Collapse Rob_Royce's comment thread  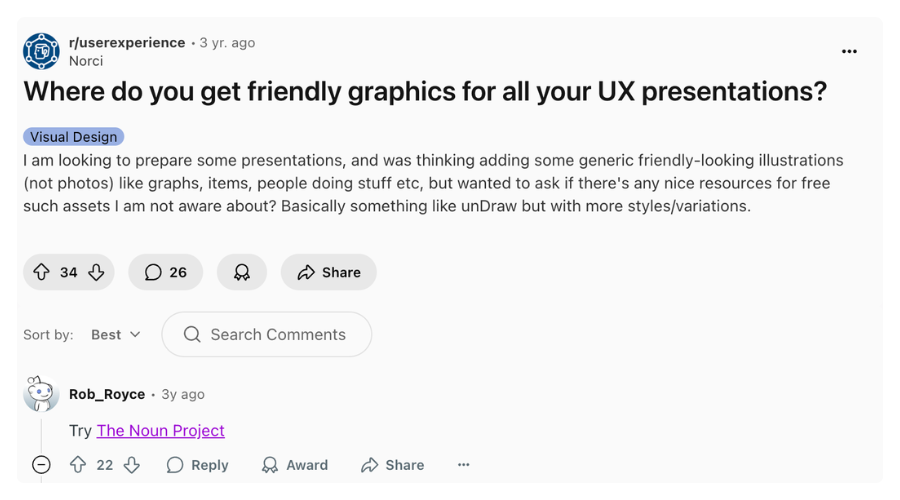(x=41, y=464)
